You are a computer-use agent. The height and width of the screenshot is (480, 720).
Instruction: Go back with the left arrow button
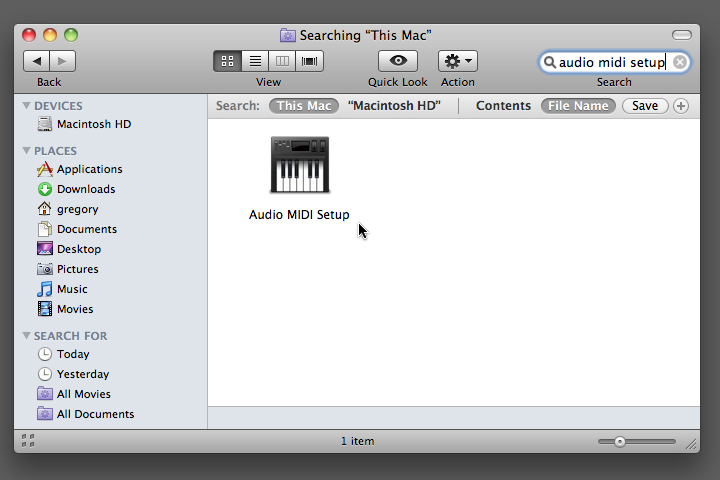[x=36, y=61]
